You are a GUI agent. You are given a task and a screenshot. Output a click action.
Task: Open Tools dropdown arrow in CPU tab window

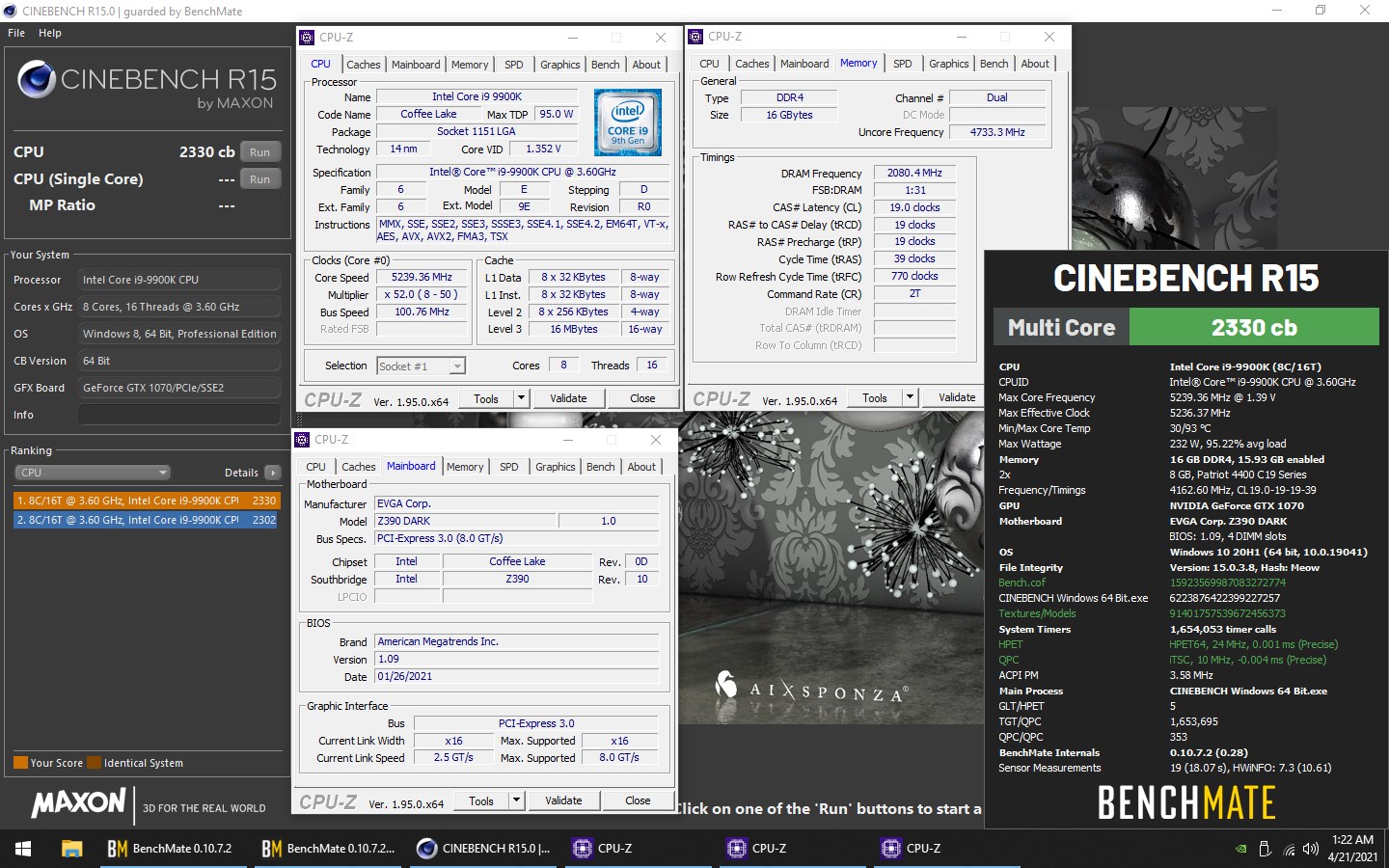[x=521, y=398]
